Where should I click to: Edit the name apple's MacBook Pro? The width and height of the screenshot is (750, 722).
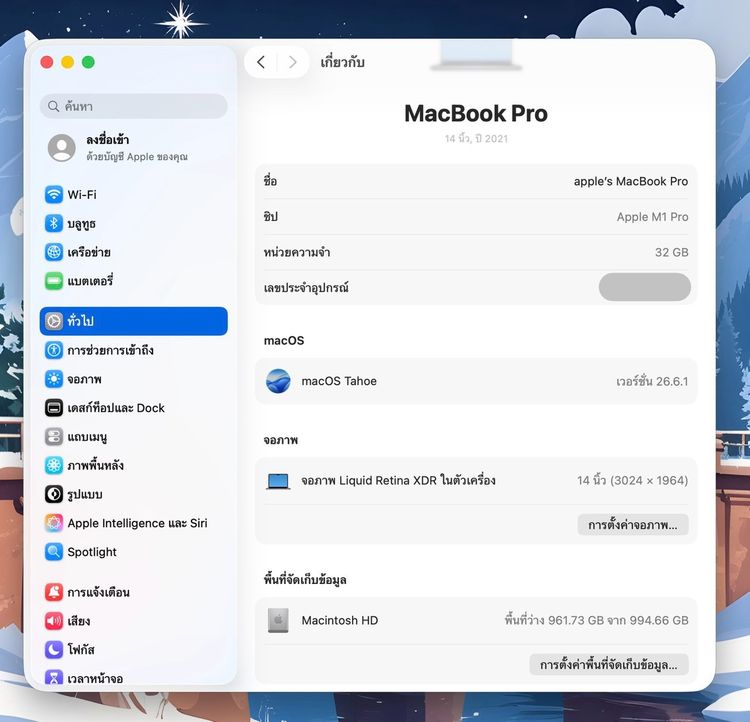631,181
